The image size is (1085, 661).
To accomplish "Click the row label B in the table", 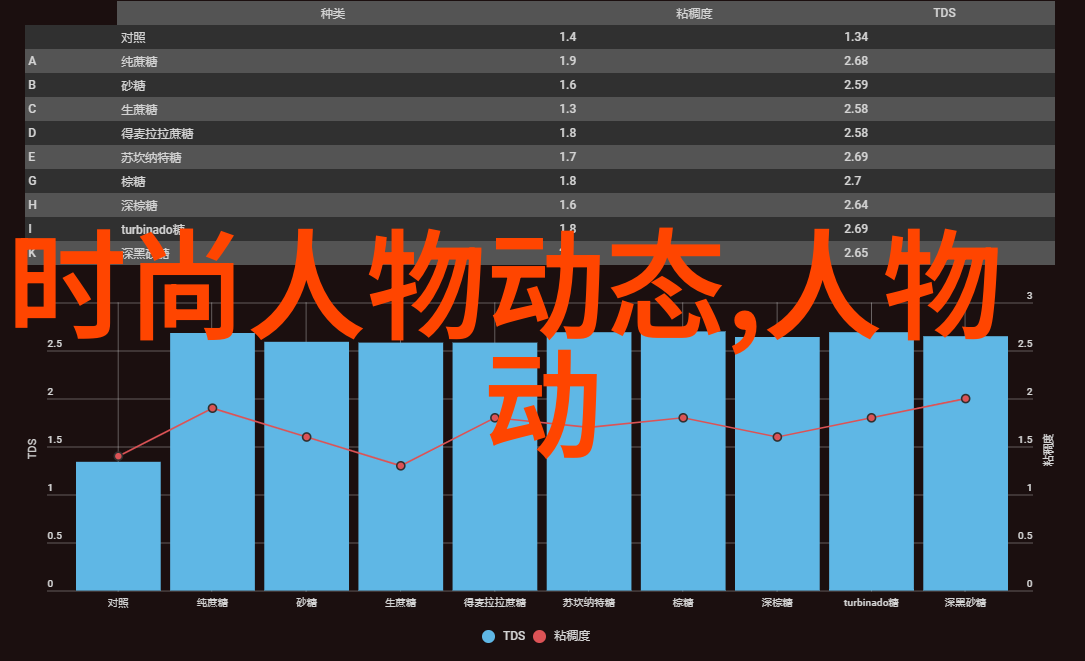I will [32, 84].
